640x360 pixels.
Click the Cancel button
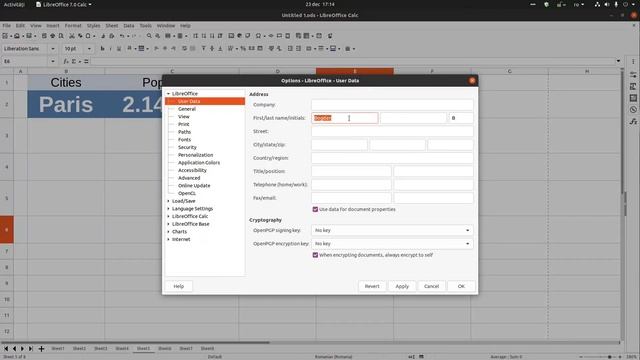tap(431, 286)
